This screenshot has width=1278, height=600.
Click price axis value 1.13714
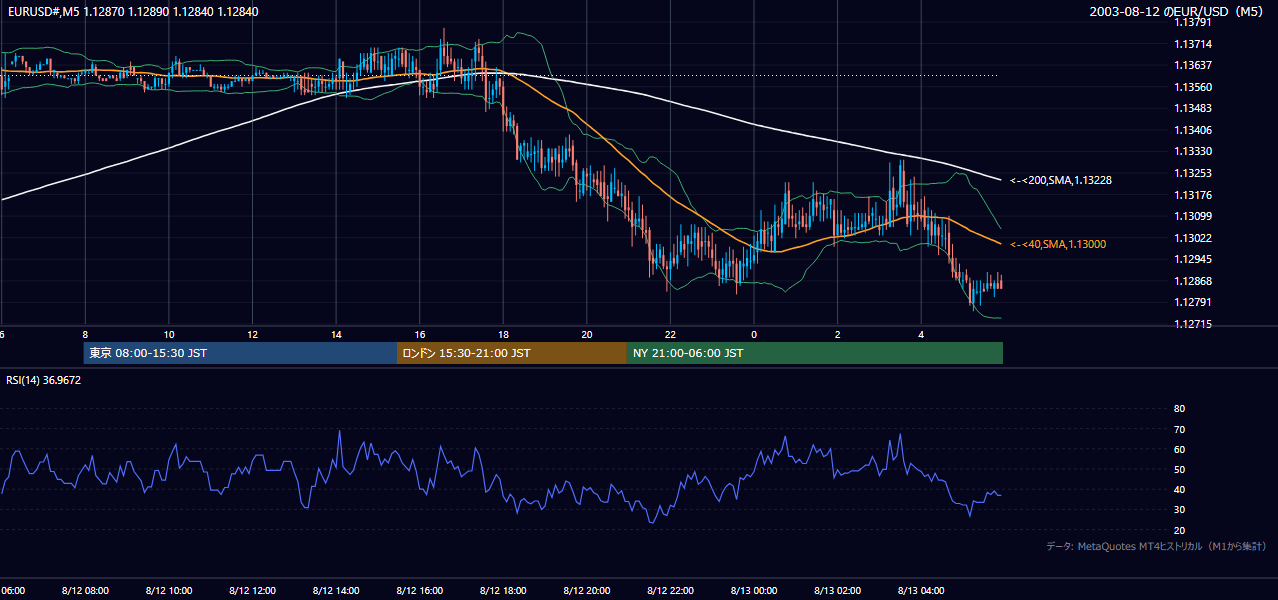1192,44
